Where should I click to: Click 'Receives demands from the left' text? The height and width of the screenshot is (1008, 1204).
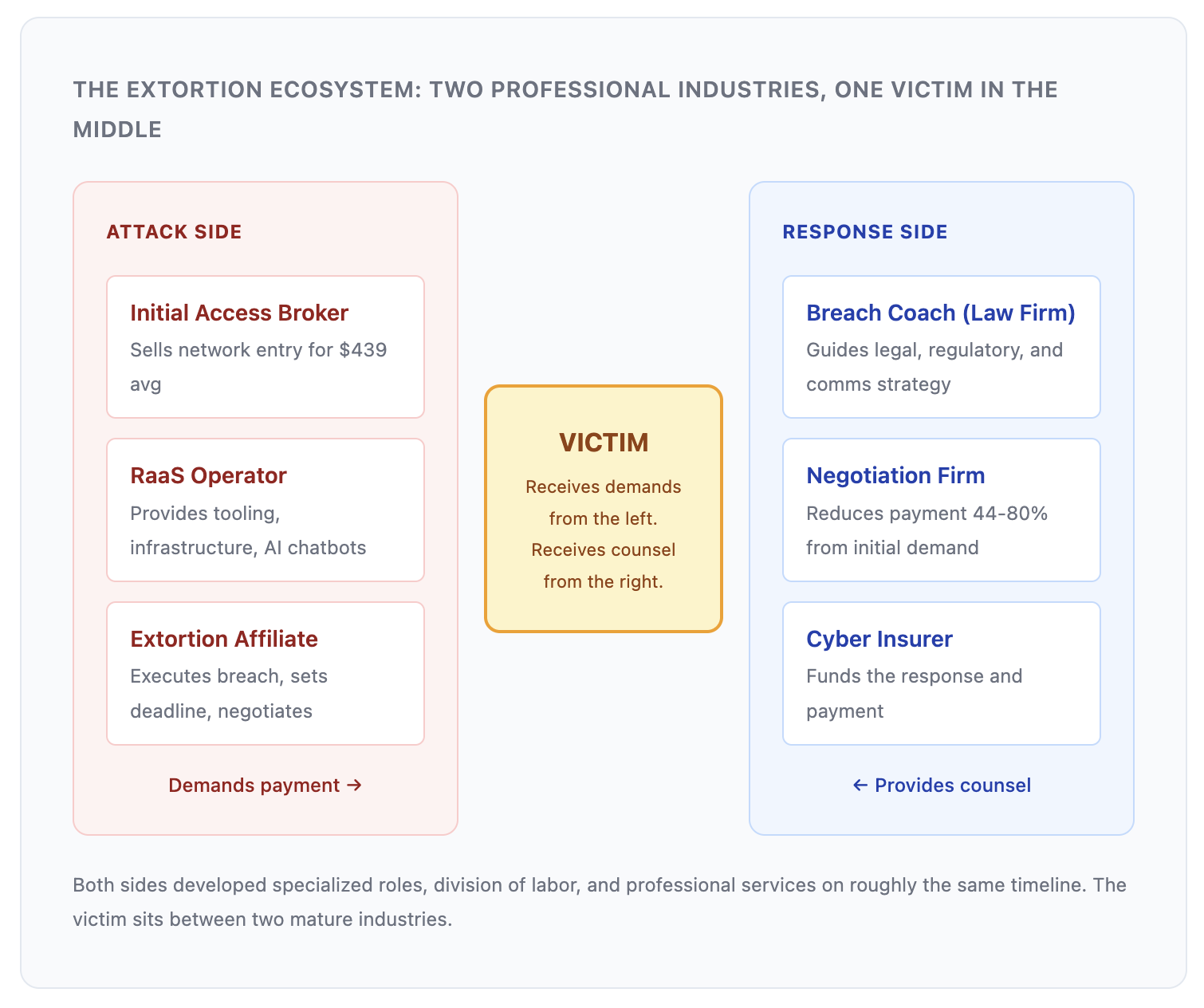(604, 502)
